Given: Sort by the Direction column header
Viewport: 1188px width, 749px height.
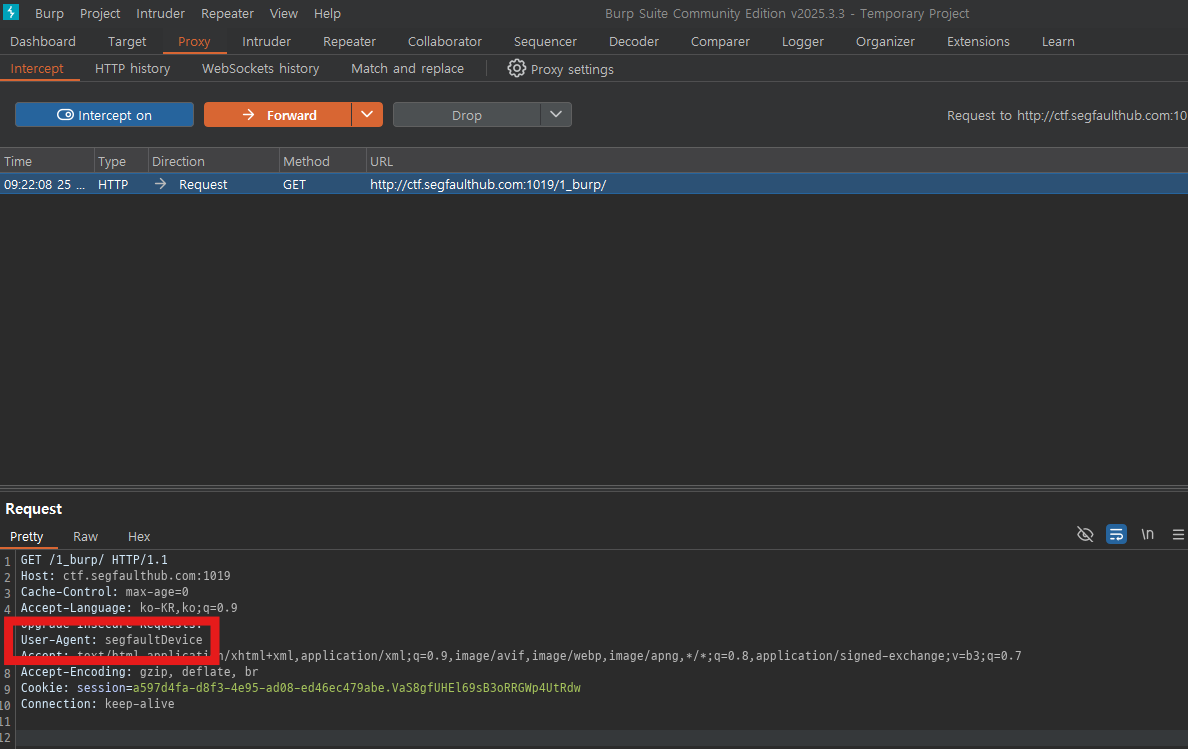Looking at the screenshot, I should tap(214, 161).
